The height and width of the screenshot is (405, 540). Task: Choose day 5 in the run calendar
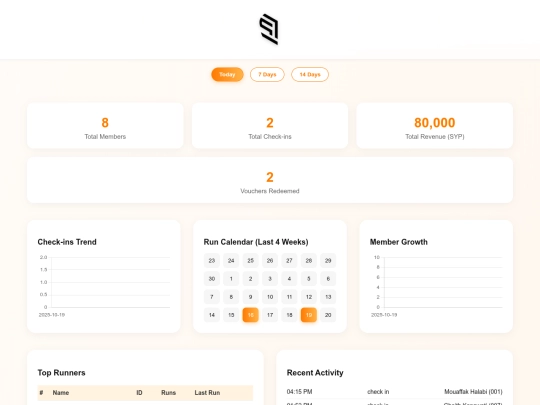tap(309, 279)
